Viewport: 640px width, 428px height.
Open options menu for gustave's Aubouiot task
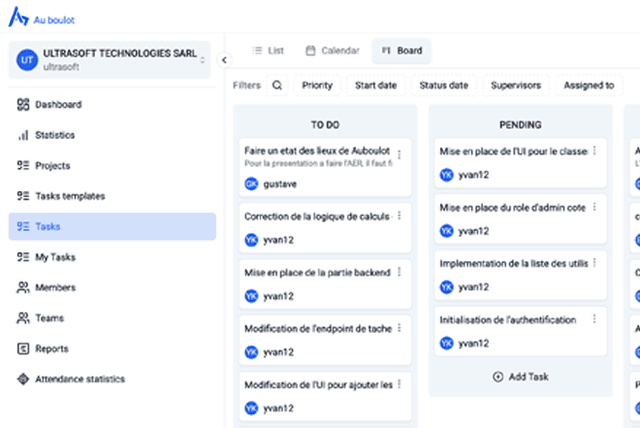399,155
